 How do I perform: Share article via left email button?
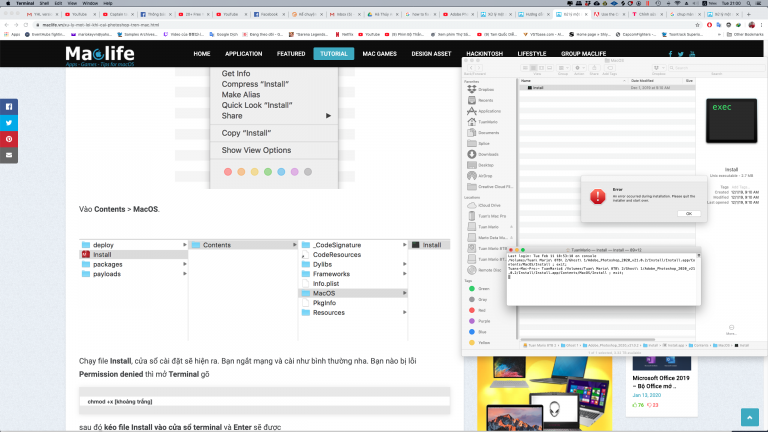tap(9, 155)
